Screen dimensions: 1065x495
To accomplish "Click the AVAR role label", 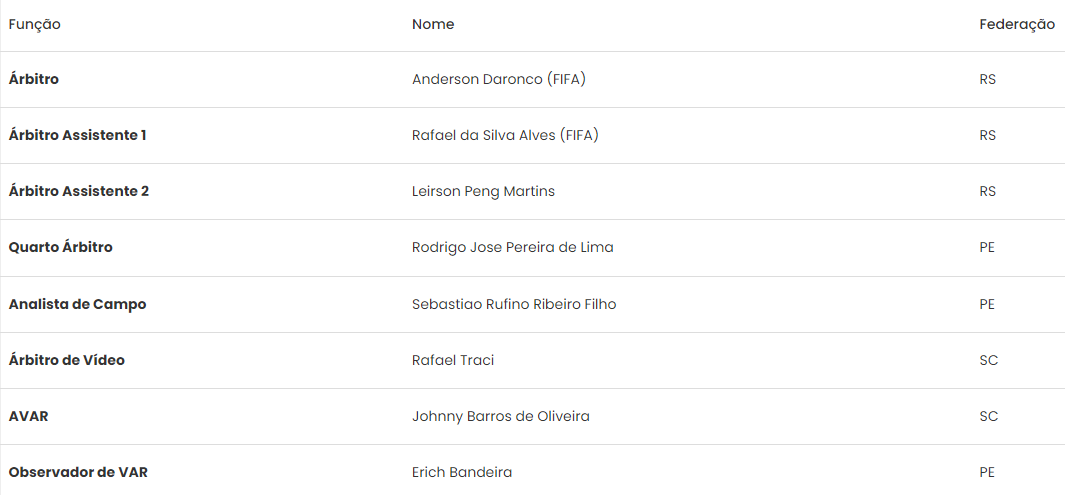I will coord(28,416).
